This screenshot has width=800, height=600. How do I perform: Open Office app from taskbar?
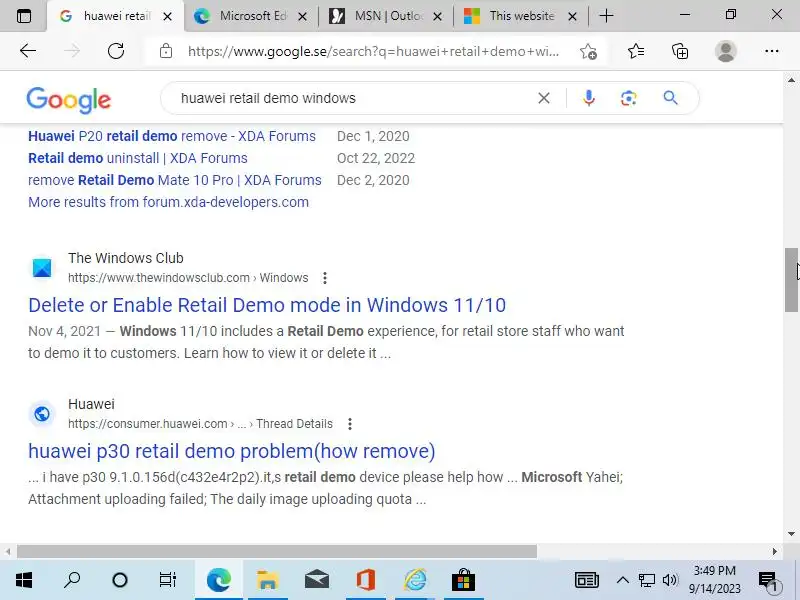pos(365,580)
